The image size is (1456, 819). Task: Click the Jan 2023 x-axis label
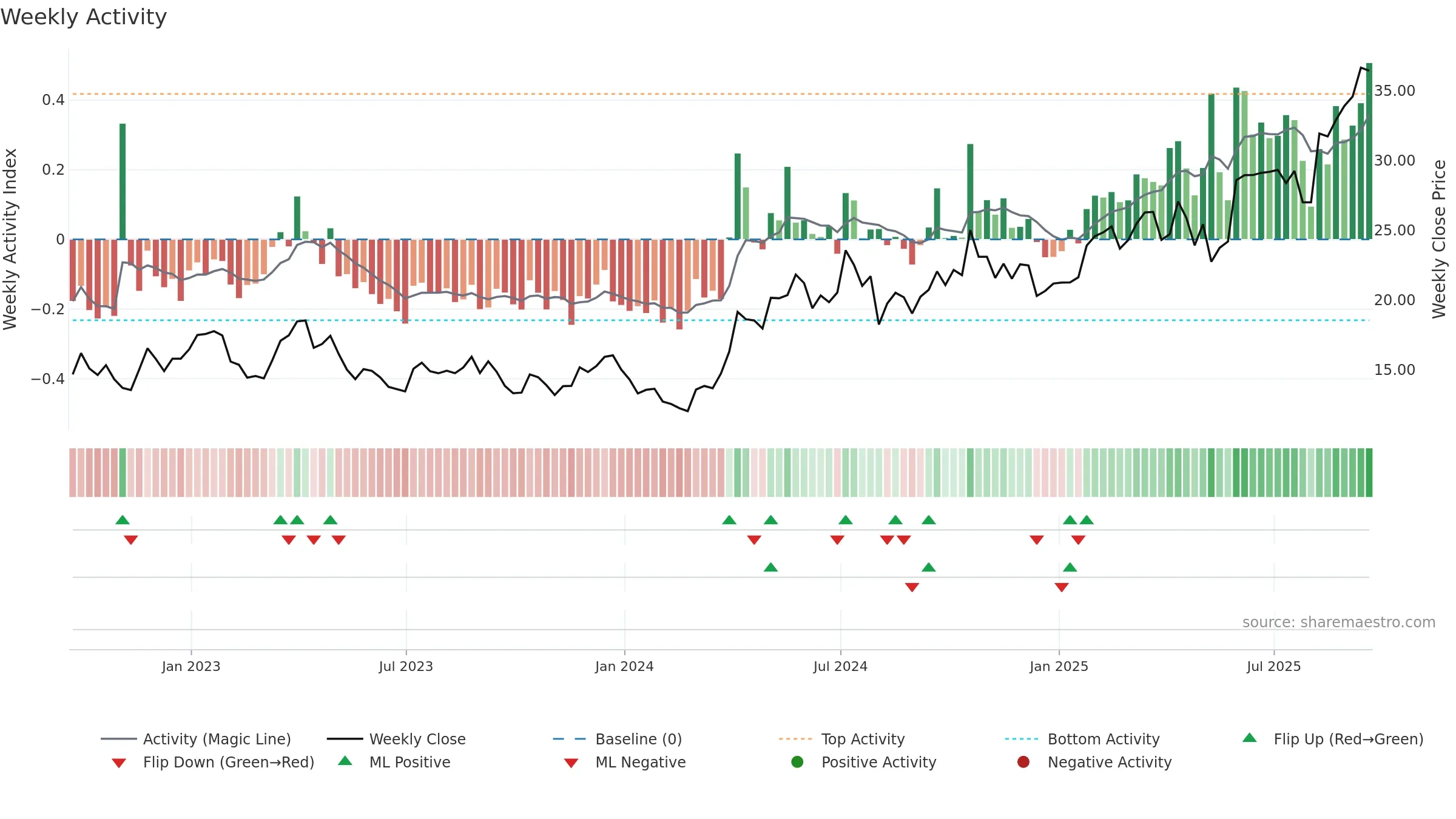(191, 666)
